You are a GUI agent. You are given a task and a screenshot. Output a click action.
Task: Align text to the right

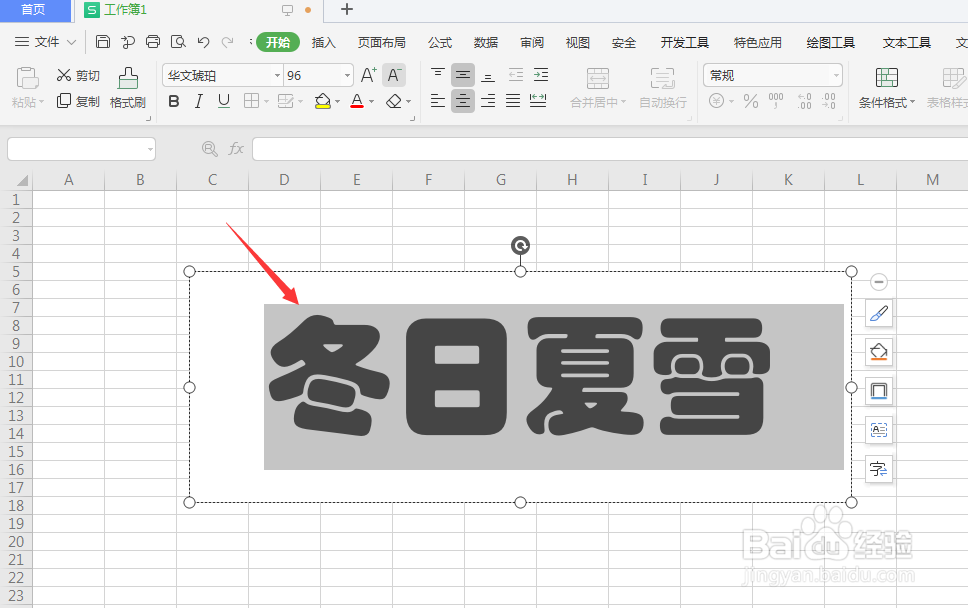click(x=488, y=101)
